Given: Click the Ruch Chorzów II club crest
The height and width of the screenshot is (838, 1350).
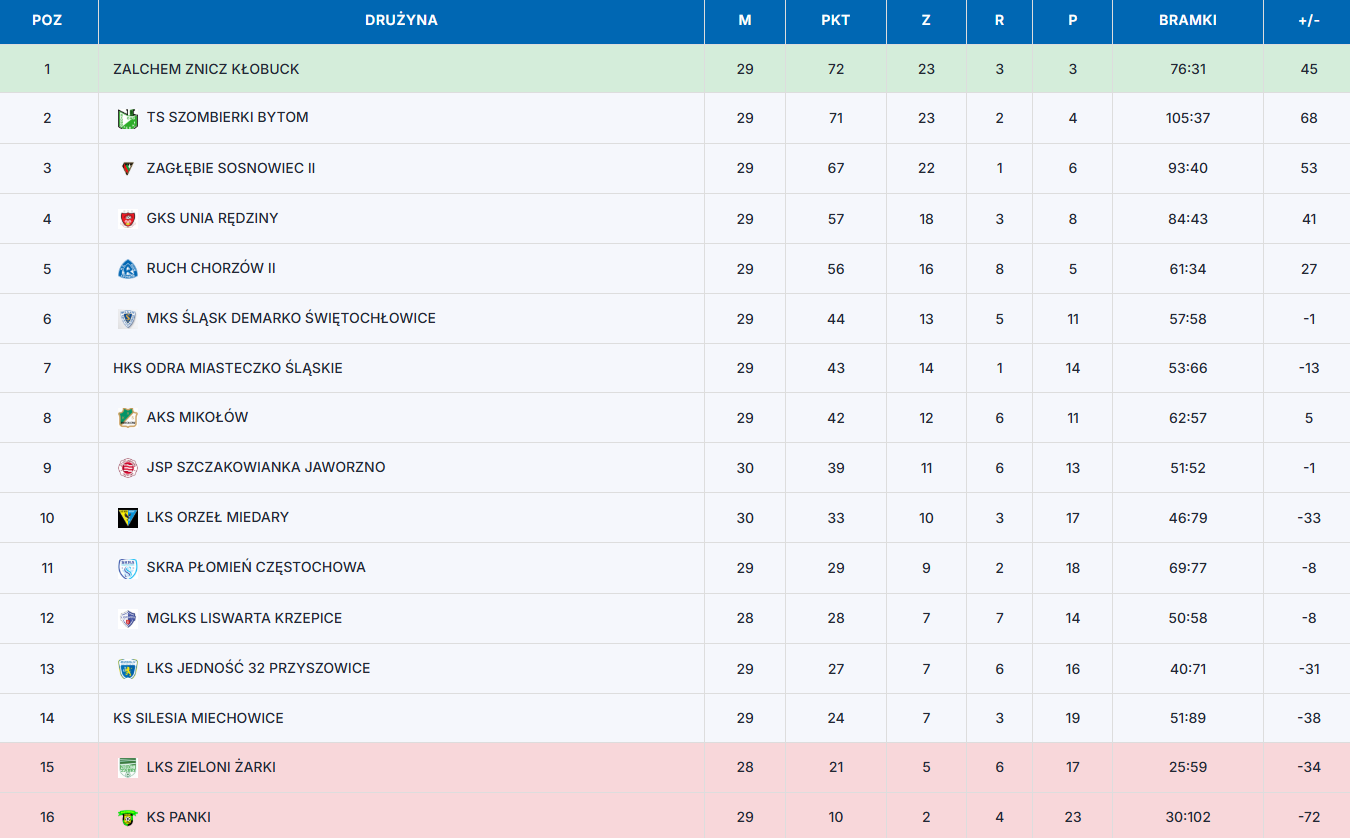Looking at the screenshot, I should tap(127, 268).
